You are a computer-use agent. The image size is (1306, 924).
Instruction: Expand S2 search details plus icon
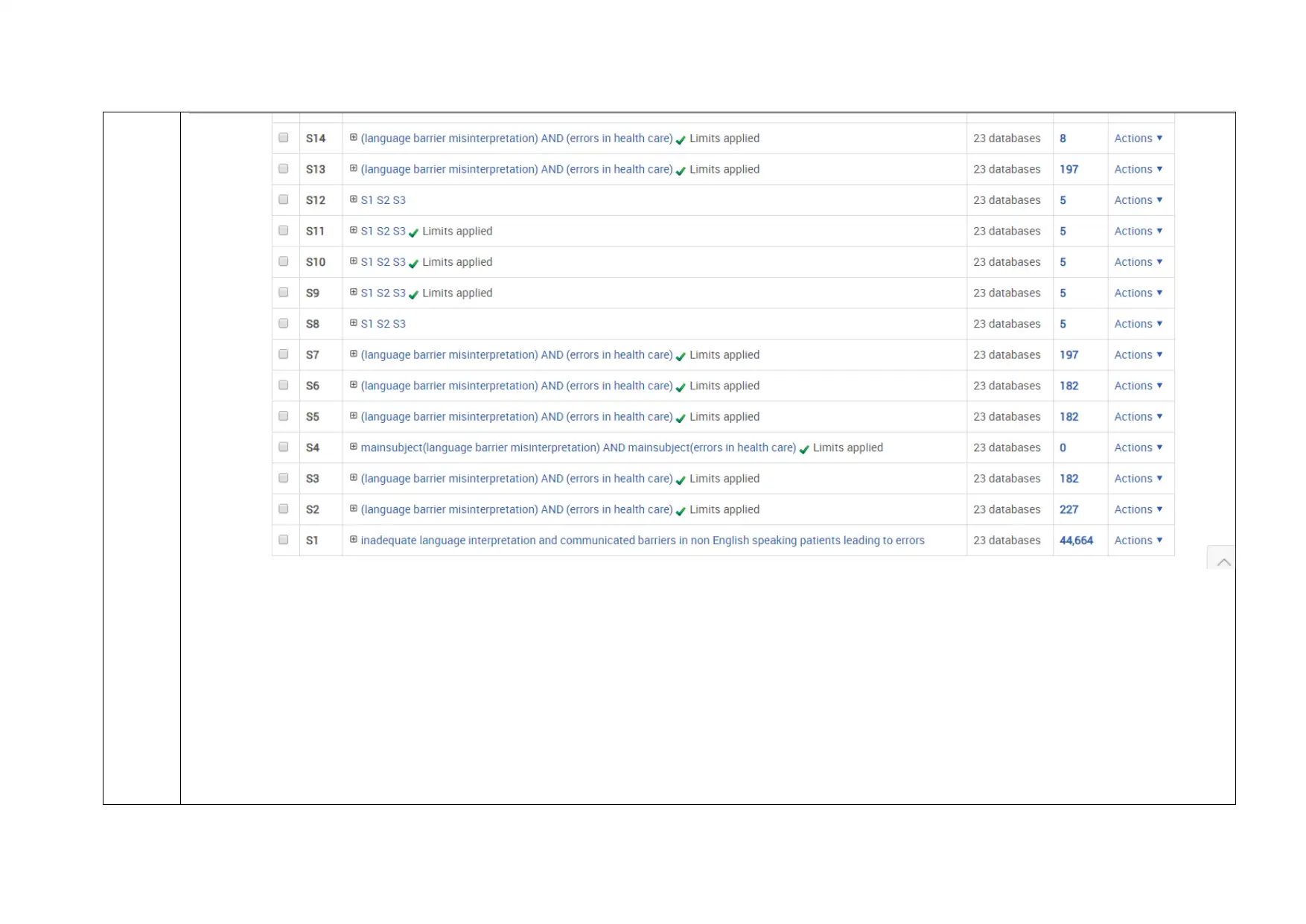tap(354, 508)
